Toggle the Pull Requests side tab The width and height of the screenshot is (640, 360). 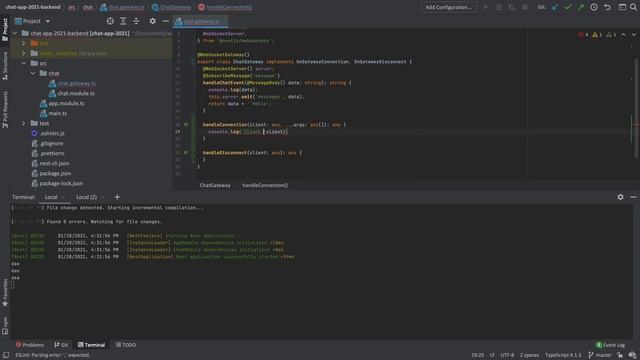[x=5, y=109]
